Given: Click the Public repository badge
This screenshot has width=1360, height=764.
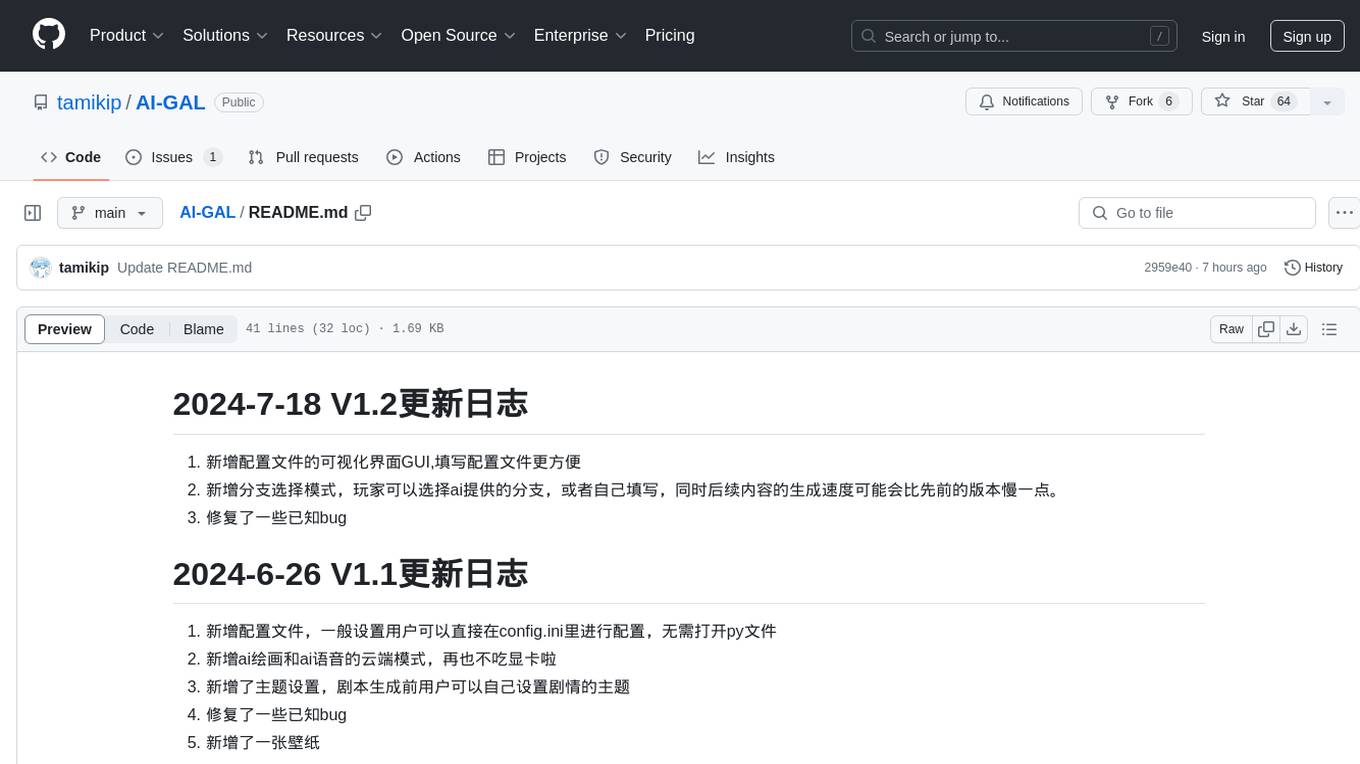Looking at the screenshot, I should (x=239, y=102).
